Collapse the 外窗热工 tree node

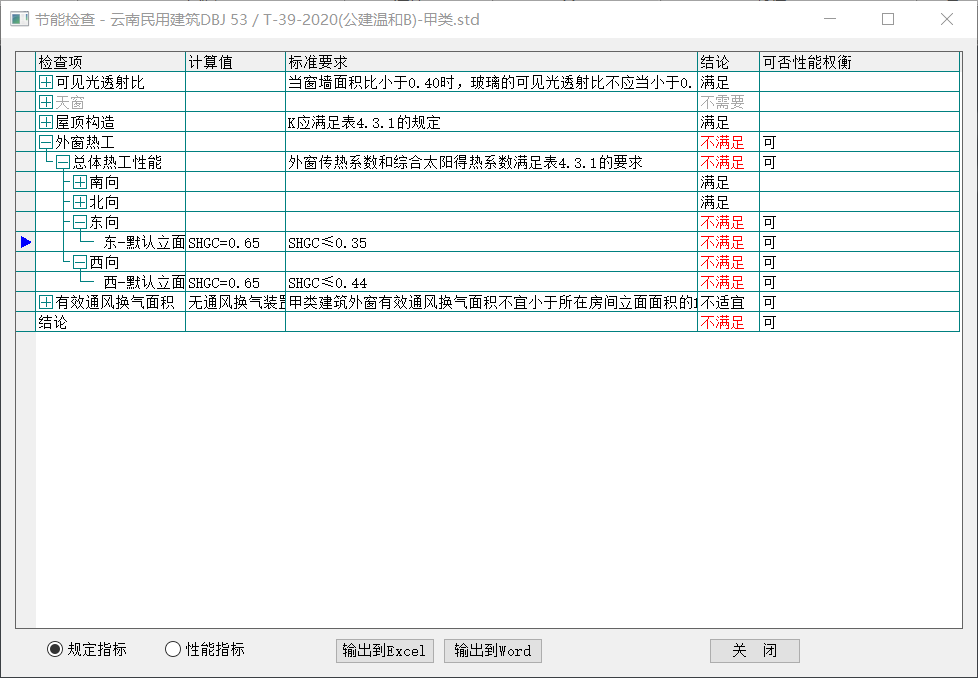click(x=46, y=142)
